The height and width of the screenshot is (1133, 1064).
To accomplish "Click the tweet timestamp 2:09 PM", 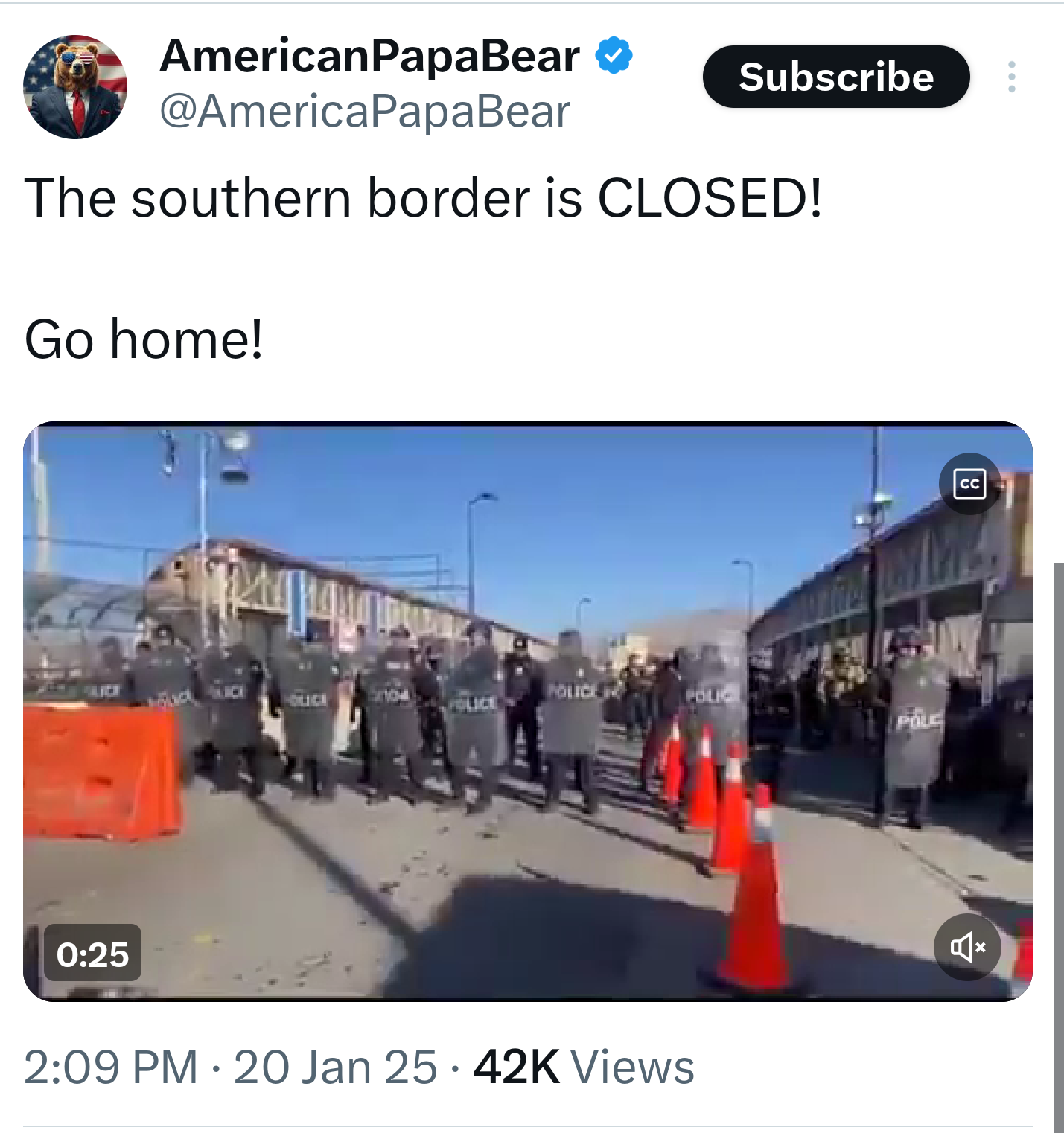I will coord(111,1067).
